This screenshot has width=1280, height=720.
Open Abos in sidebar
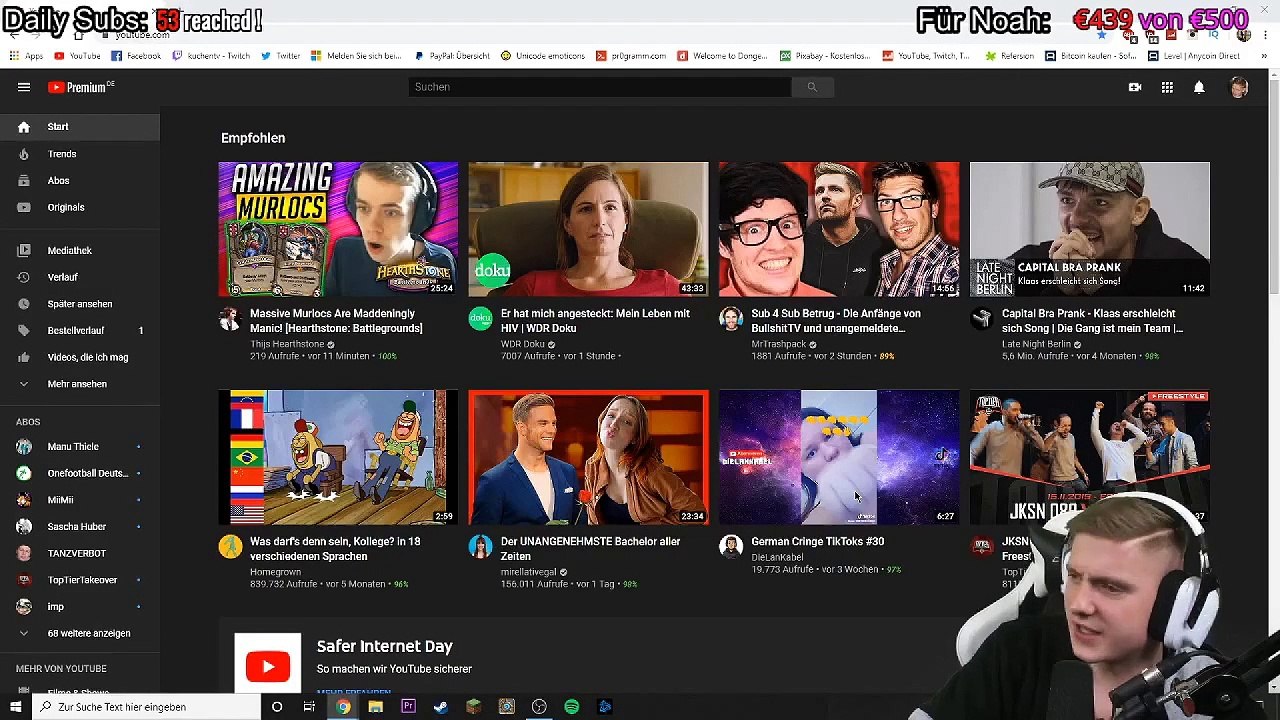pos(80,181)
